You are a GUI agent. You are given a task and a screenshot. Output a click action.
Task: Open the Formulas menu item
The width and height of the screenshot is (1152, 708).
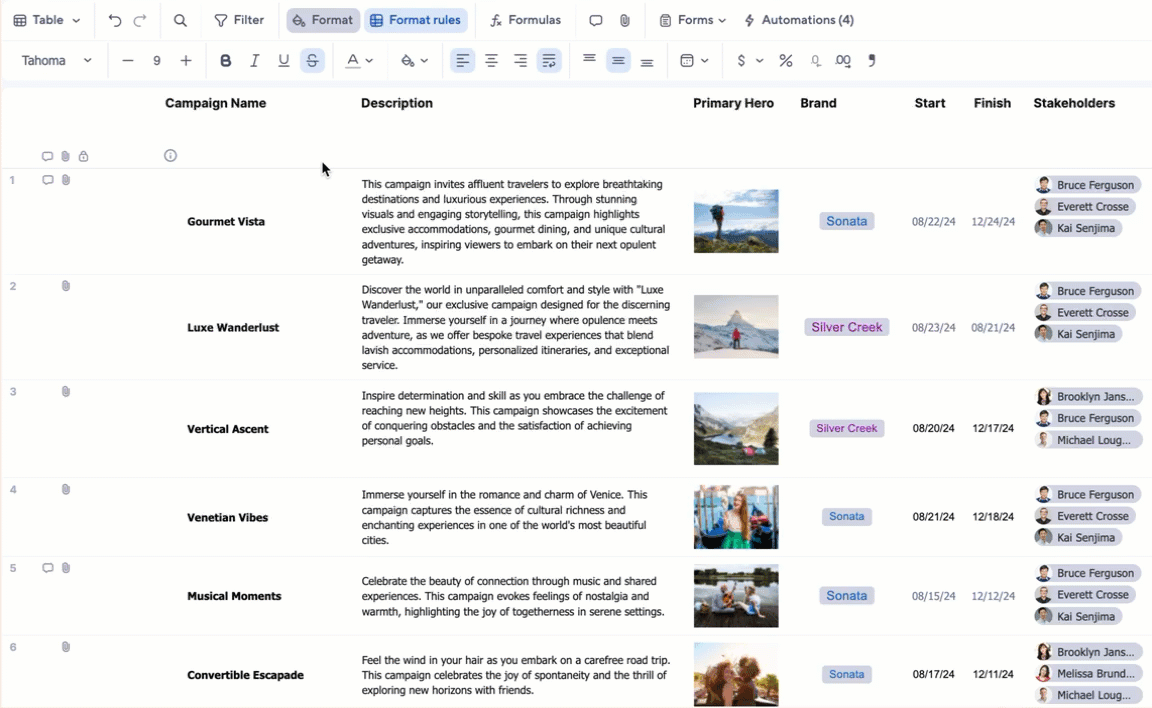point(525,20)
